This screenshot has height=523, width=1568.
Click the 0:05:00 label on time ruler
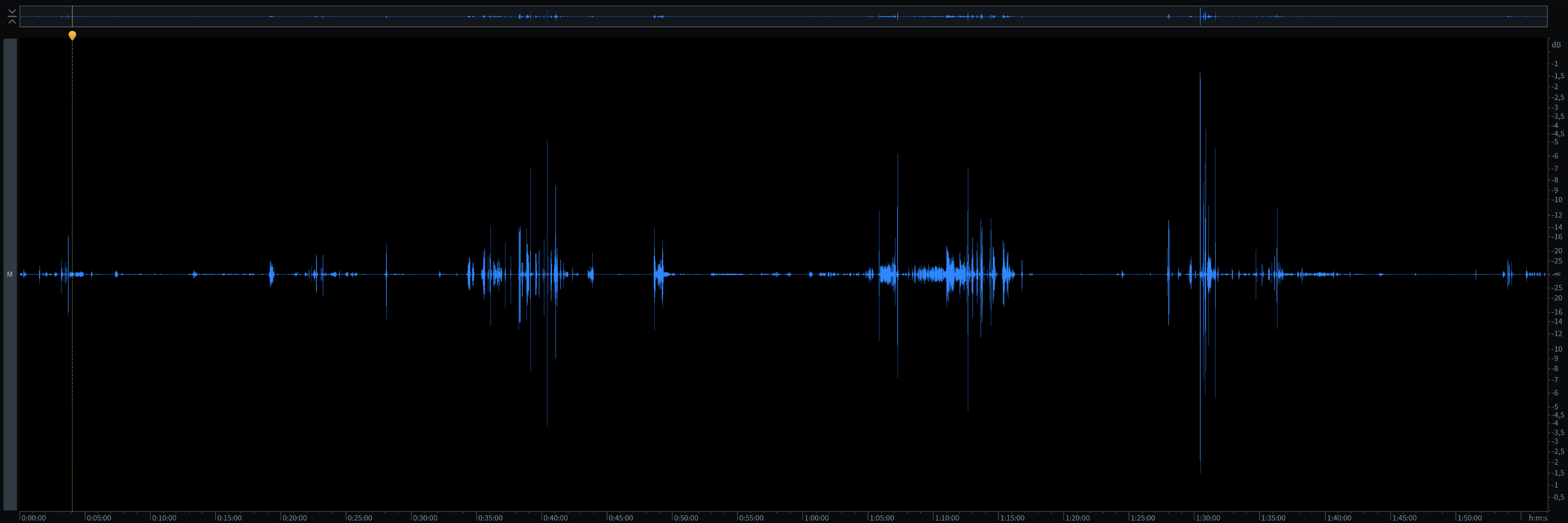[x=98, y=518]
